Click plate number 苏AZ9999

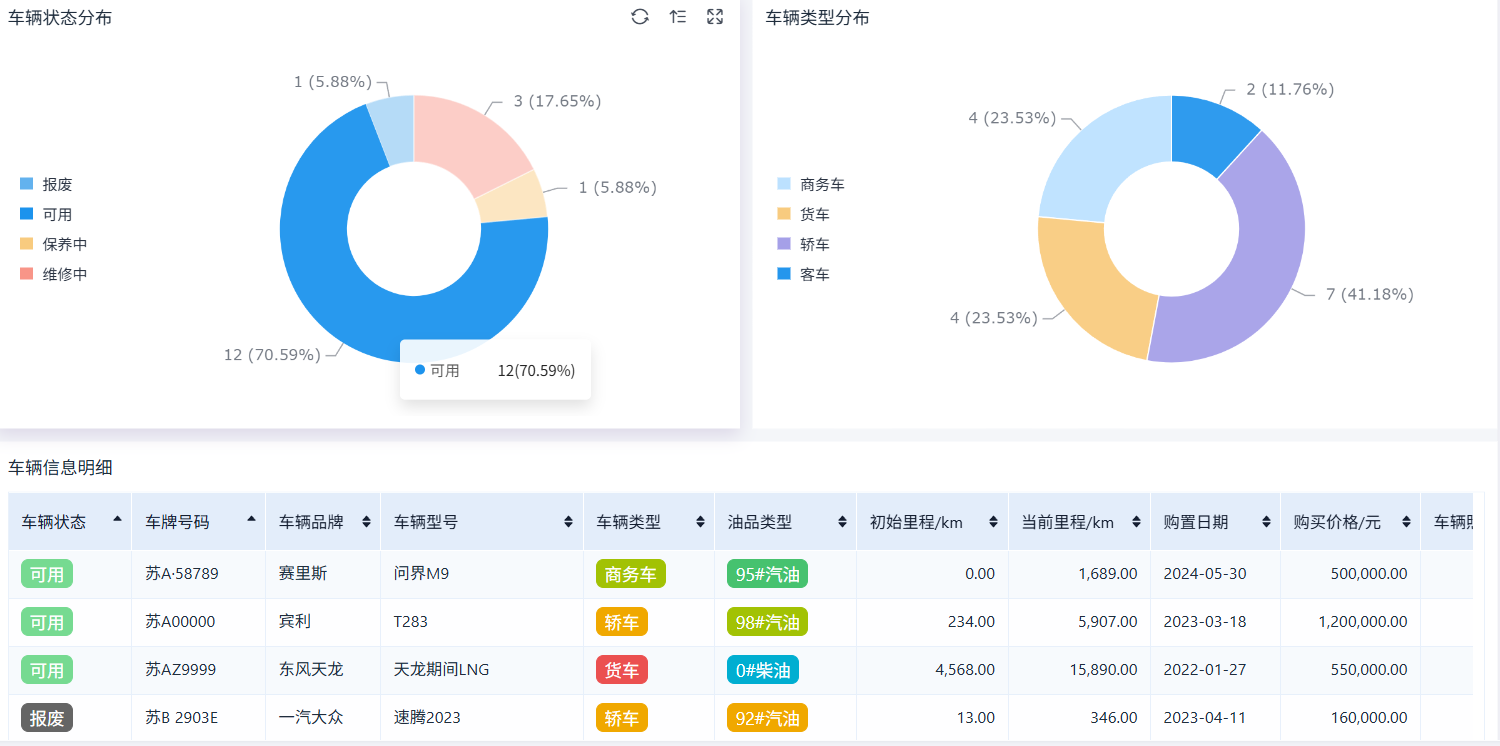[x=180, y=670]
